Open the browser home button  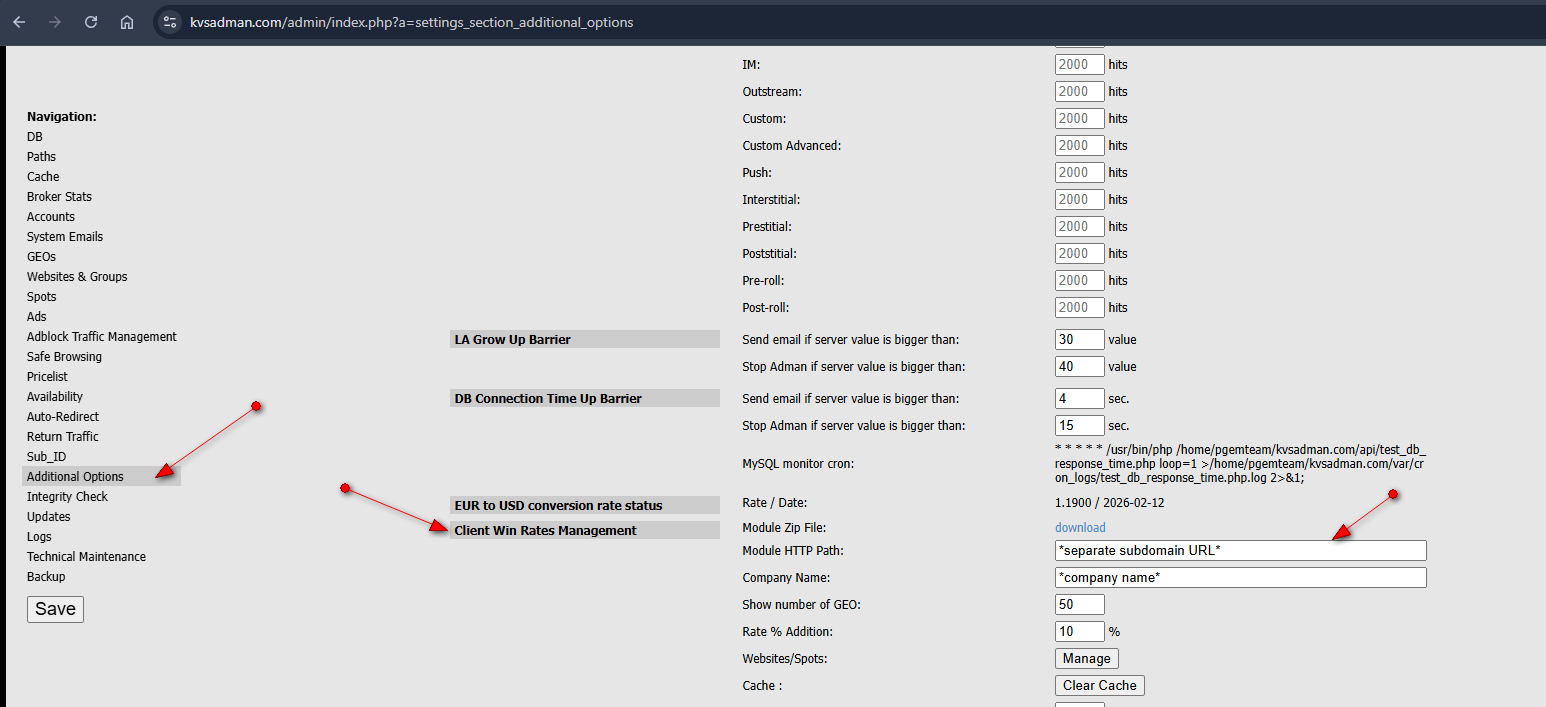point(127,21)
